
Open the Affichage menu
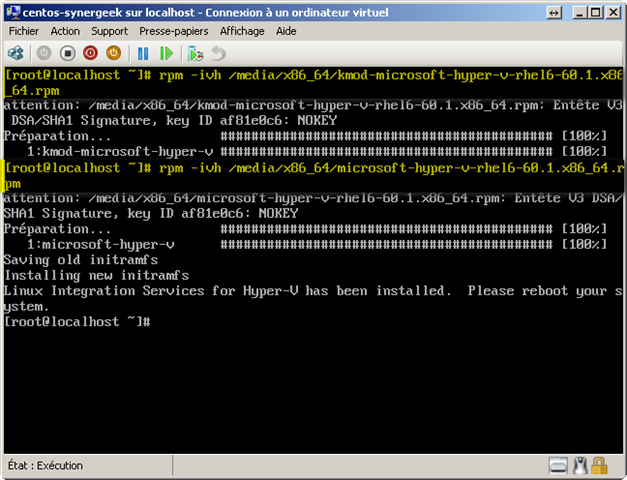click(x=242, y=31)
